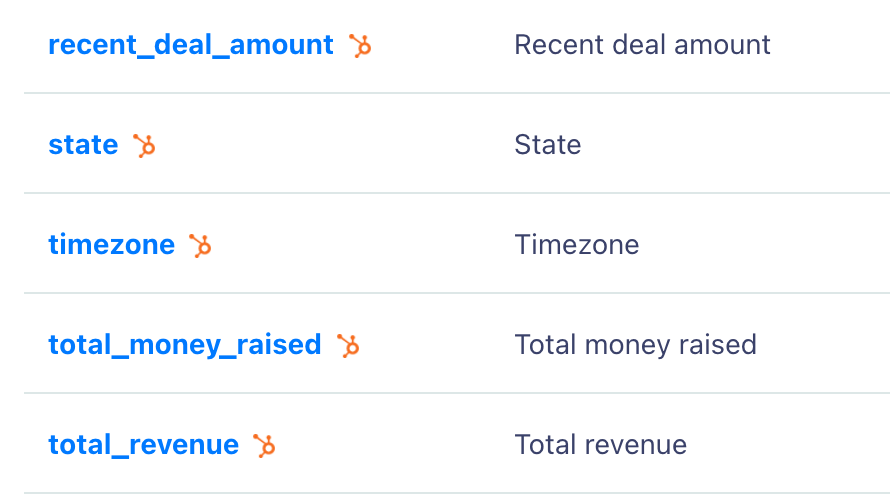Click the table row for the state property
The width and height of the screenshot is (890, 502).
click(x=457, y=143)
